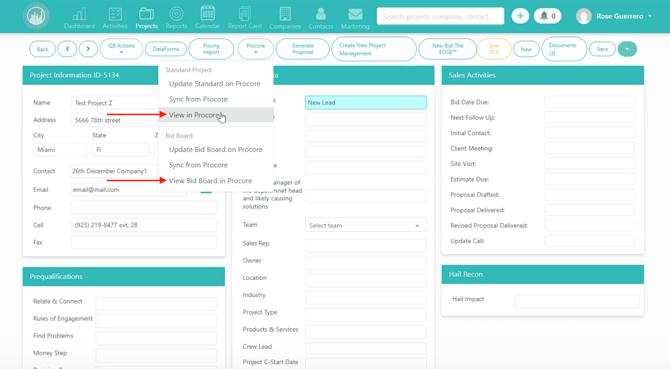Click the project Name field
This screenshot has height=369, width=670.
tap(115, 103)
